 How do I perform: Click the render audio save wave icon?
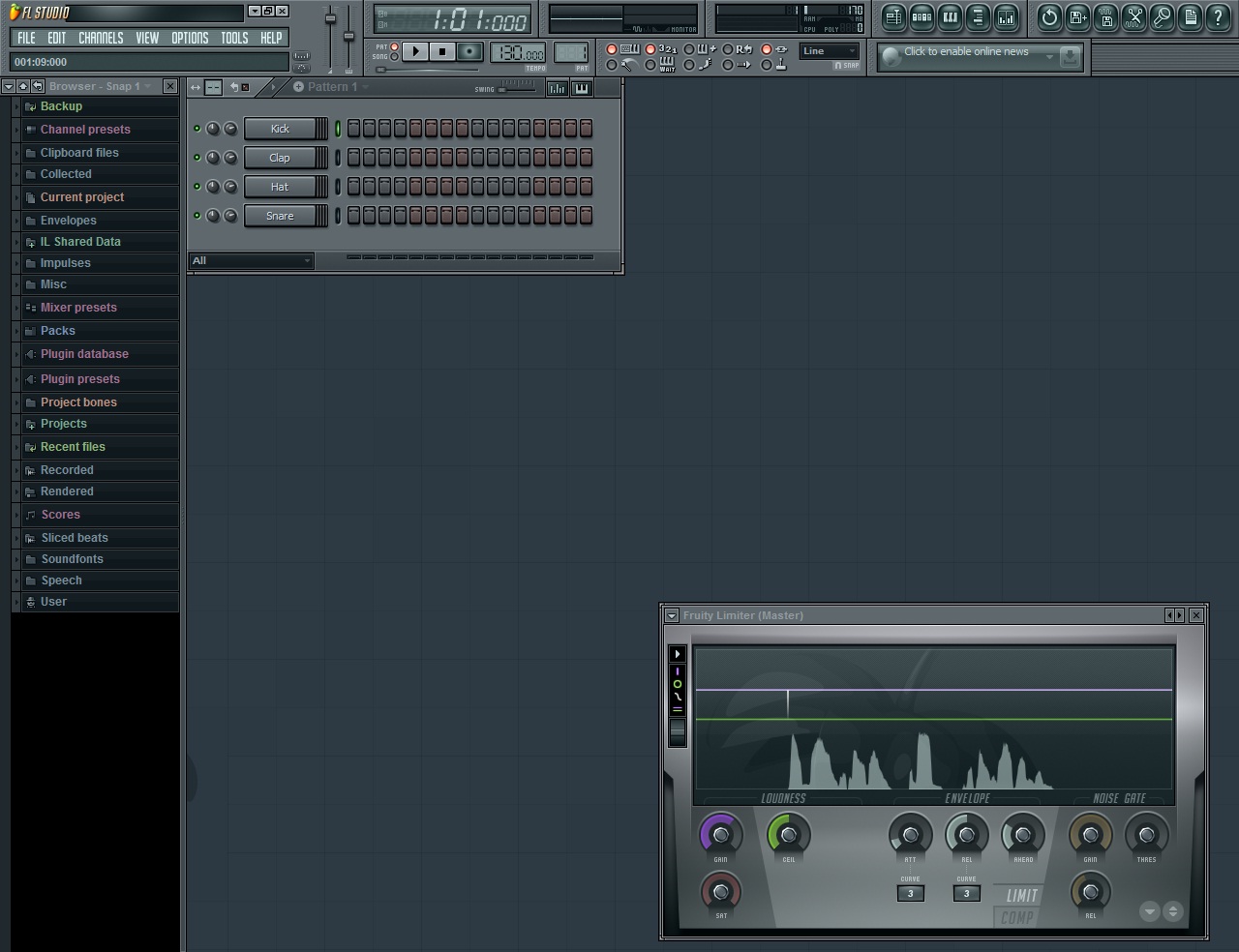pyautogui.click(x=1105, y=16)
